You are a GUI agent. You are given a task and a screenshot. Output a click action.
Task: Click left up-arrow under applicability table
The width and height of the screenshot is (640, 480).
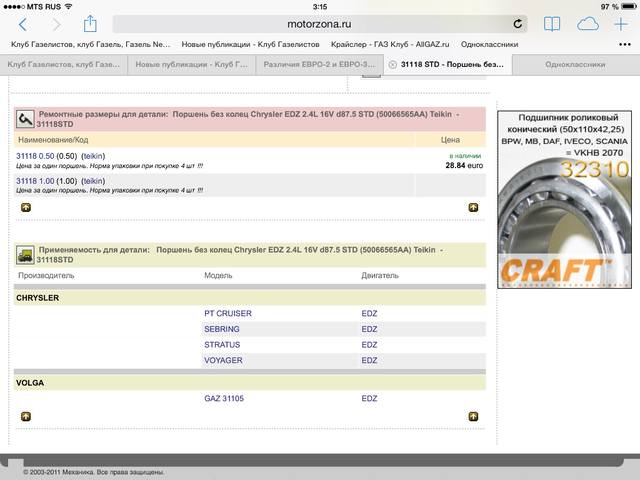click(26, 416)
